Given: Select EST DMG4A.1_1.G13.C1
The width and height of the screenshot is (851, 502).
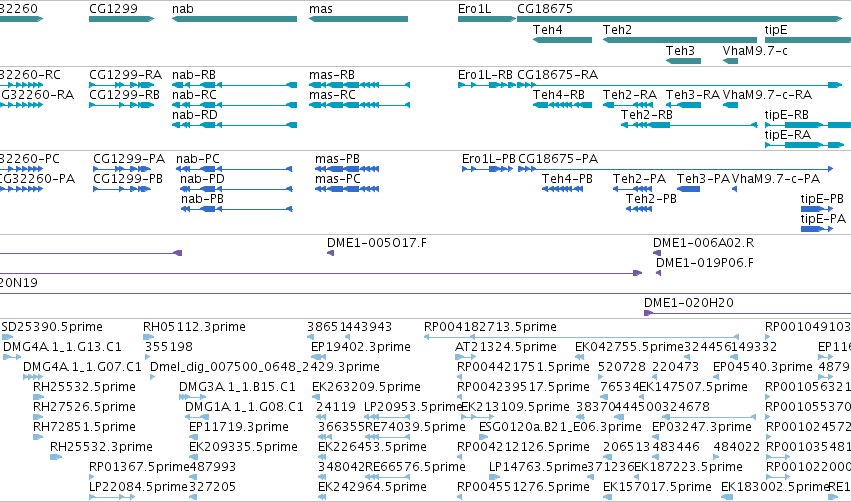Looking at the screenshot, I should point(12,357).
